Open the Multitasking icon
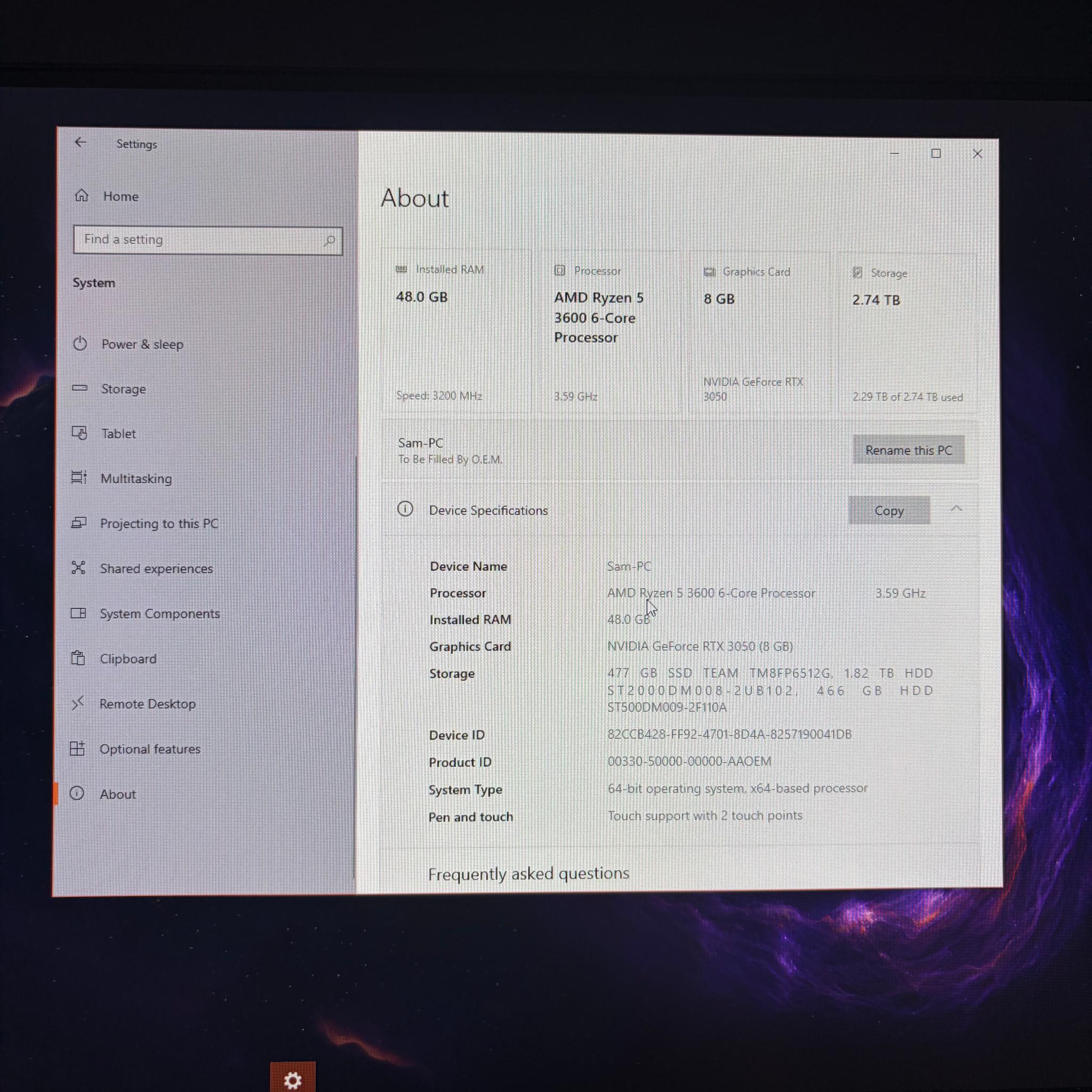 coord(79,478)
